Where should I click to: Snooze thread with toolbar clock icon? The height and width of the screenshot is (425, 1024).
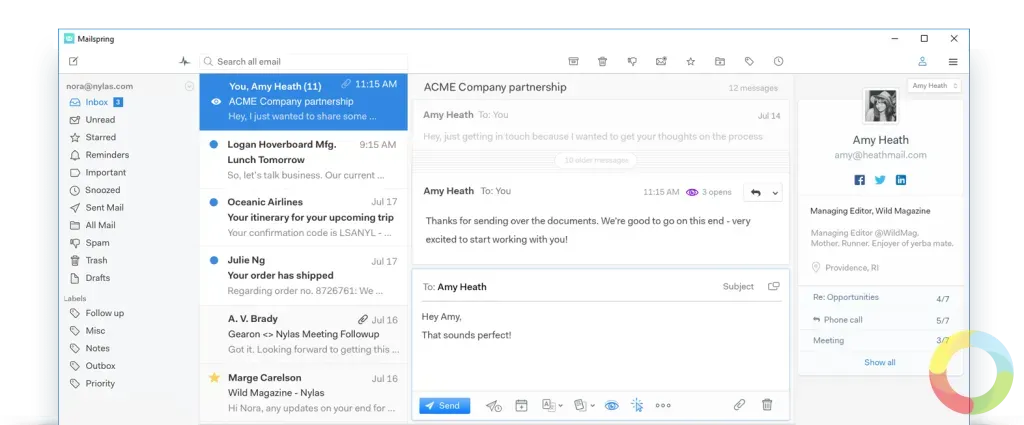pyautogui.click(x=778, y=61)
